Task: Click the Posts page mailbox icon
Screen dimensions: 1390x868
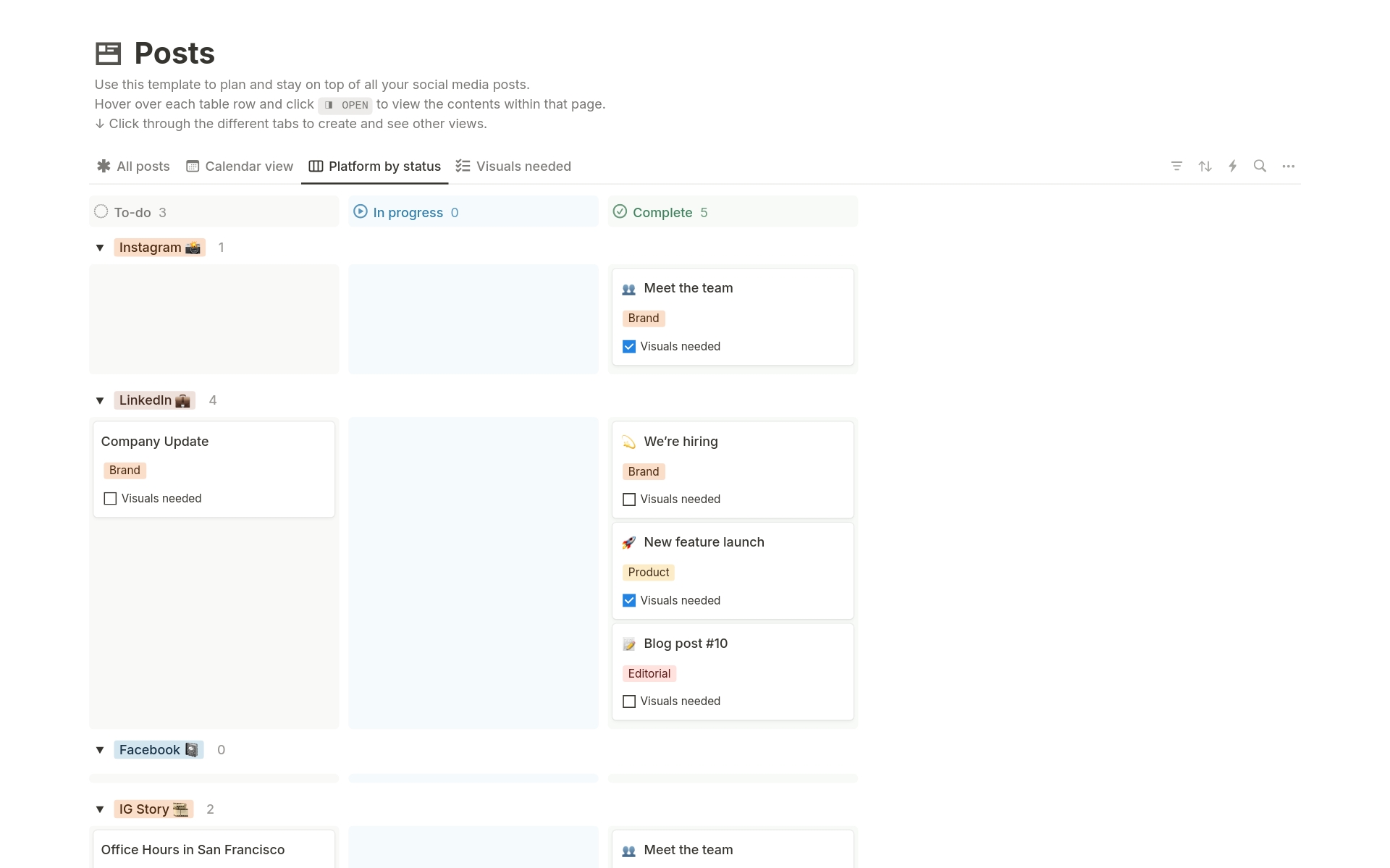Action: click(107, 53)
